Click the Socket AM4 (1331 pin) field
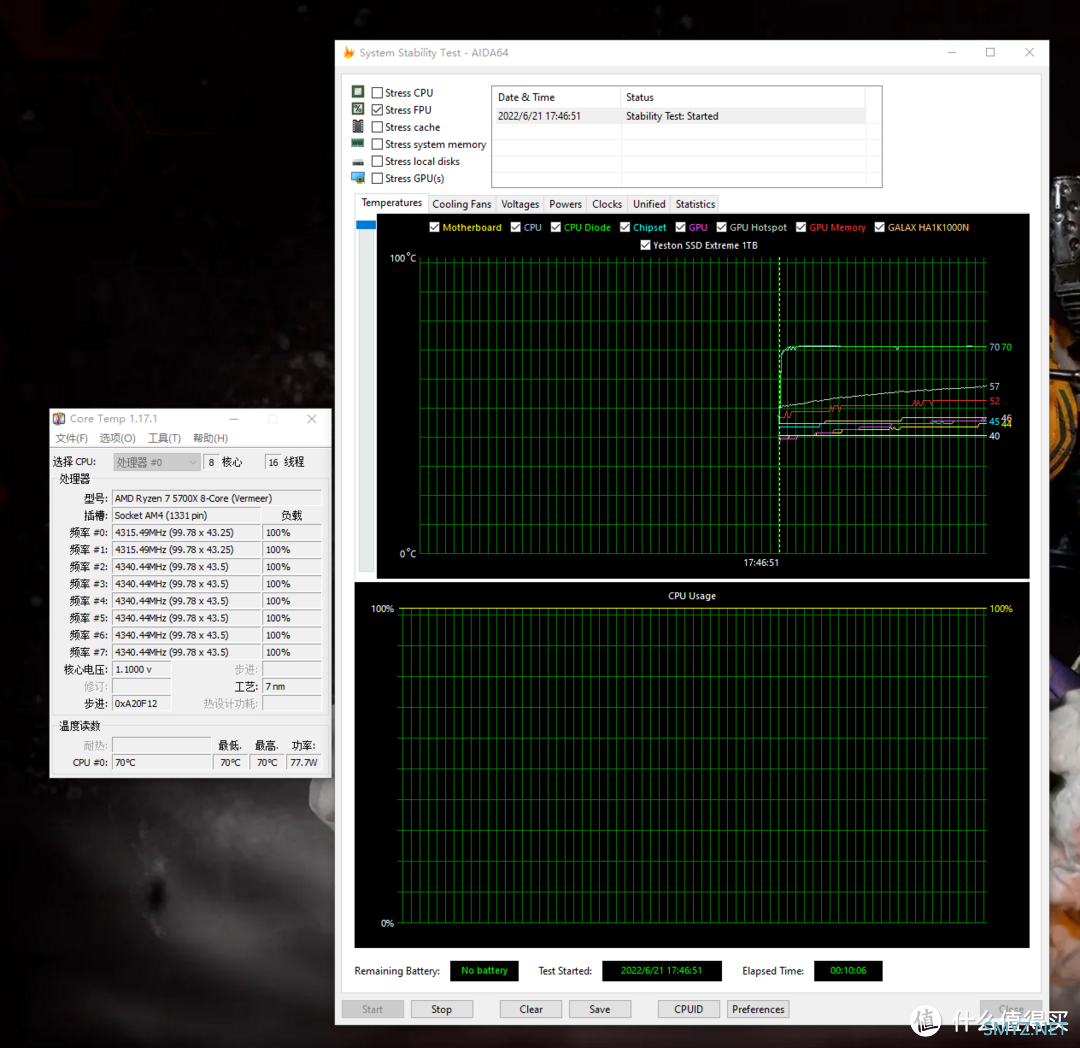The height and width of the screenshot is (1048, 1080). pyautogui.click(x=187, y=515)
